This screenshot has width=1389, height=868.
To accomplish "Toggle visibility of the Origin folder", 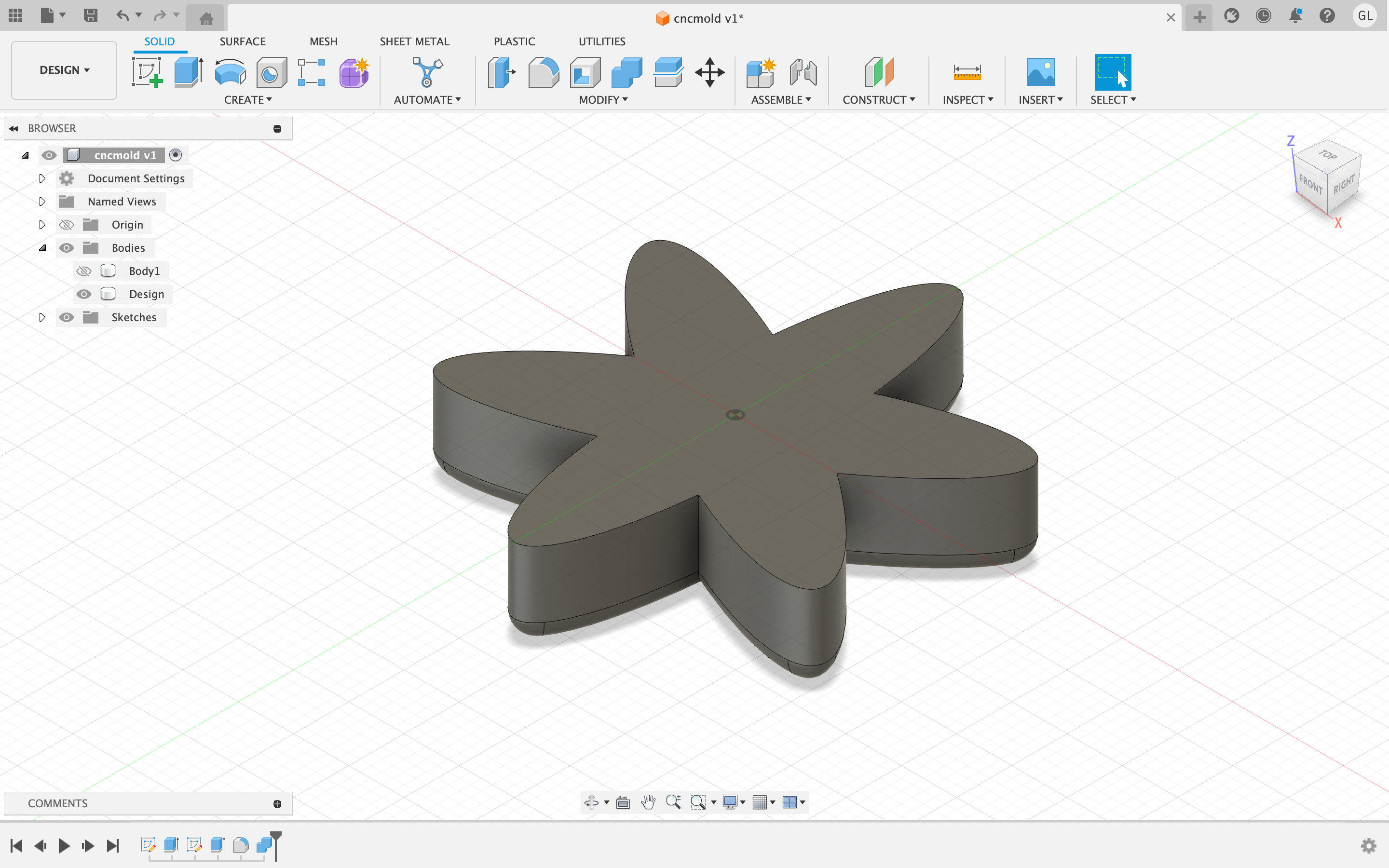I will (67, 224).
